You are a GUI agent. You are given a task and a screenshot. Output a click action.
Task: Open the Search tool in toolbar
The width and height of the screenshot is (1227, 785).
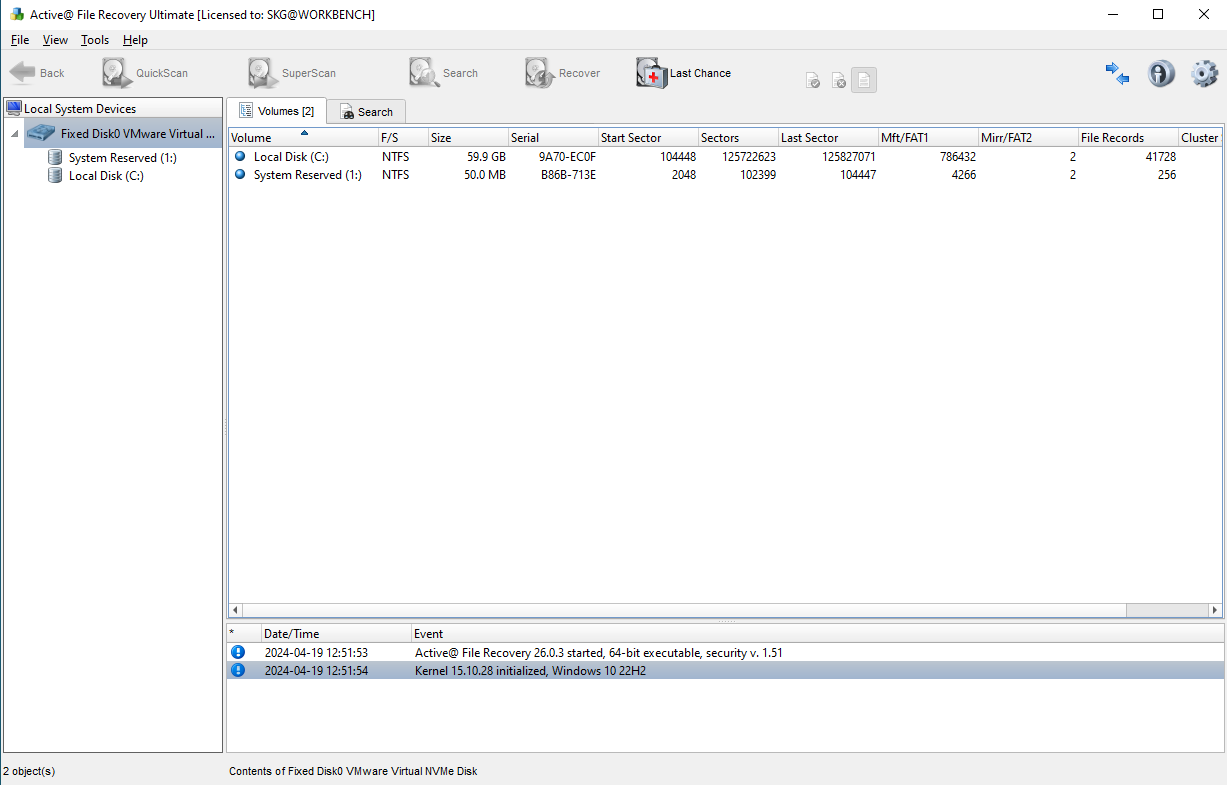(443, 73)
